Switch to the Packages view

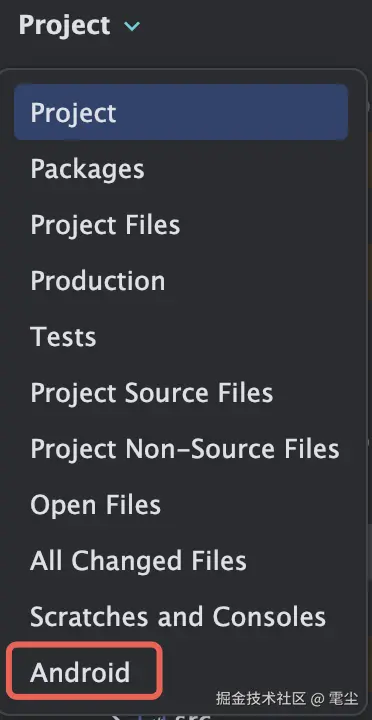[x=87, y=169]
